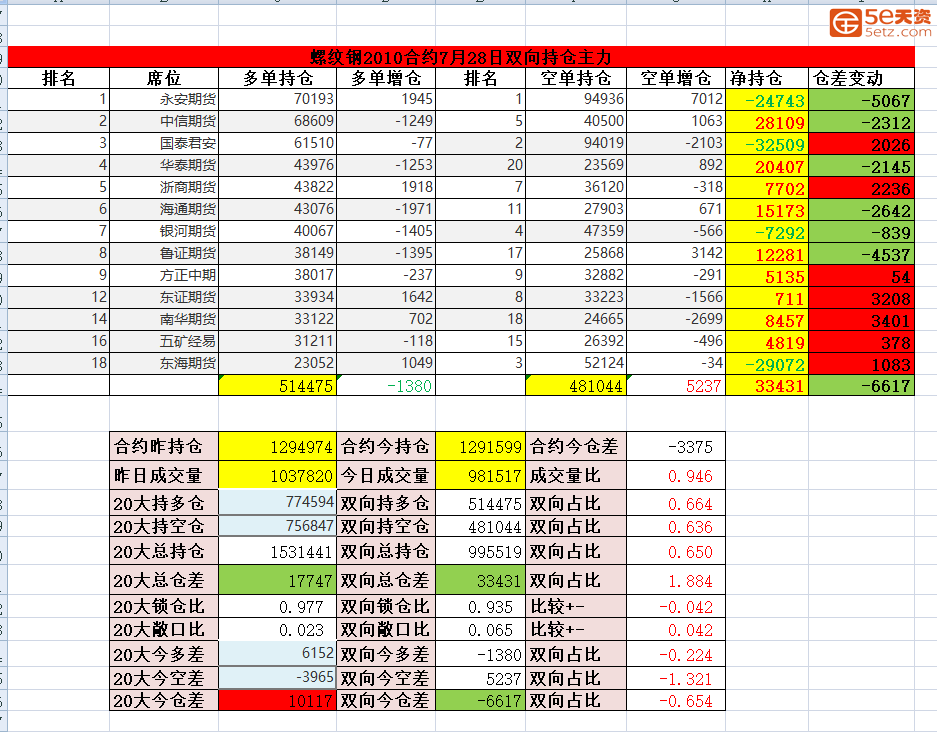Image resolution: width=937 pixels, height=732 pixels.
Task: Select the 多单持仓 header cell
Action: [x=278, y=78]
